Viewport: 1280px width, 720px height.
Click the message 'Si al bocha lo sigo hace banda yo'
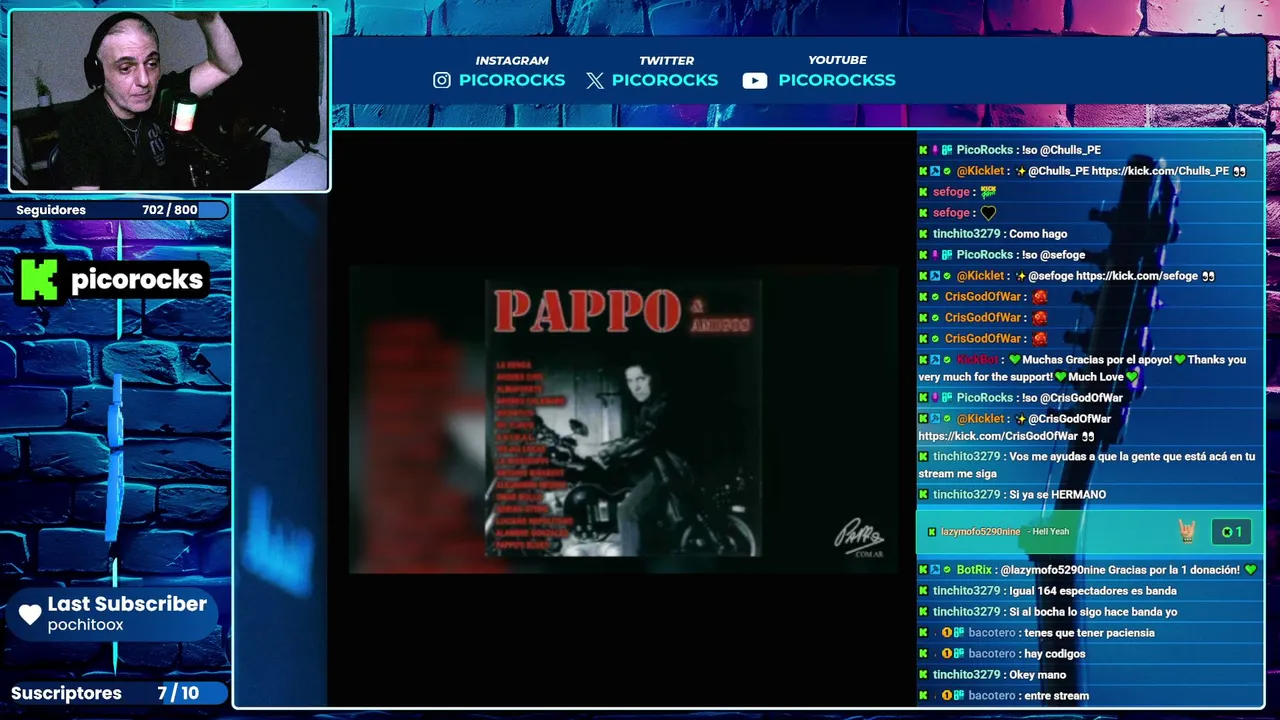(x=1093, y=612)
